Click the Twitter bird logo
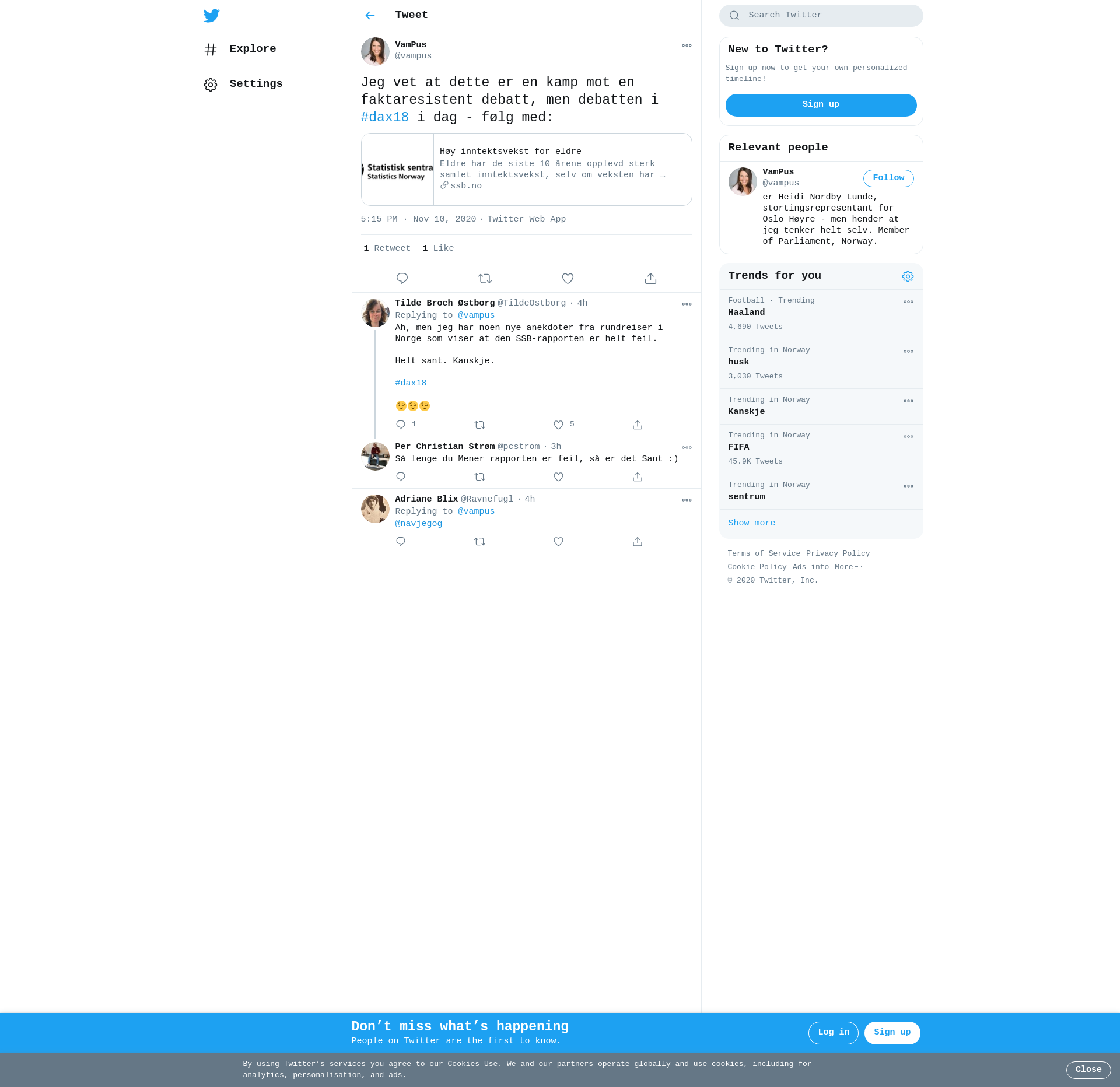Image resolution: width=1120 pixels, height=1087 pixels. tap(211, 16)
